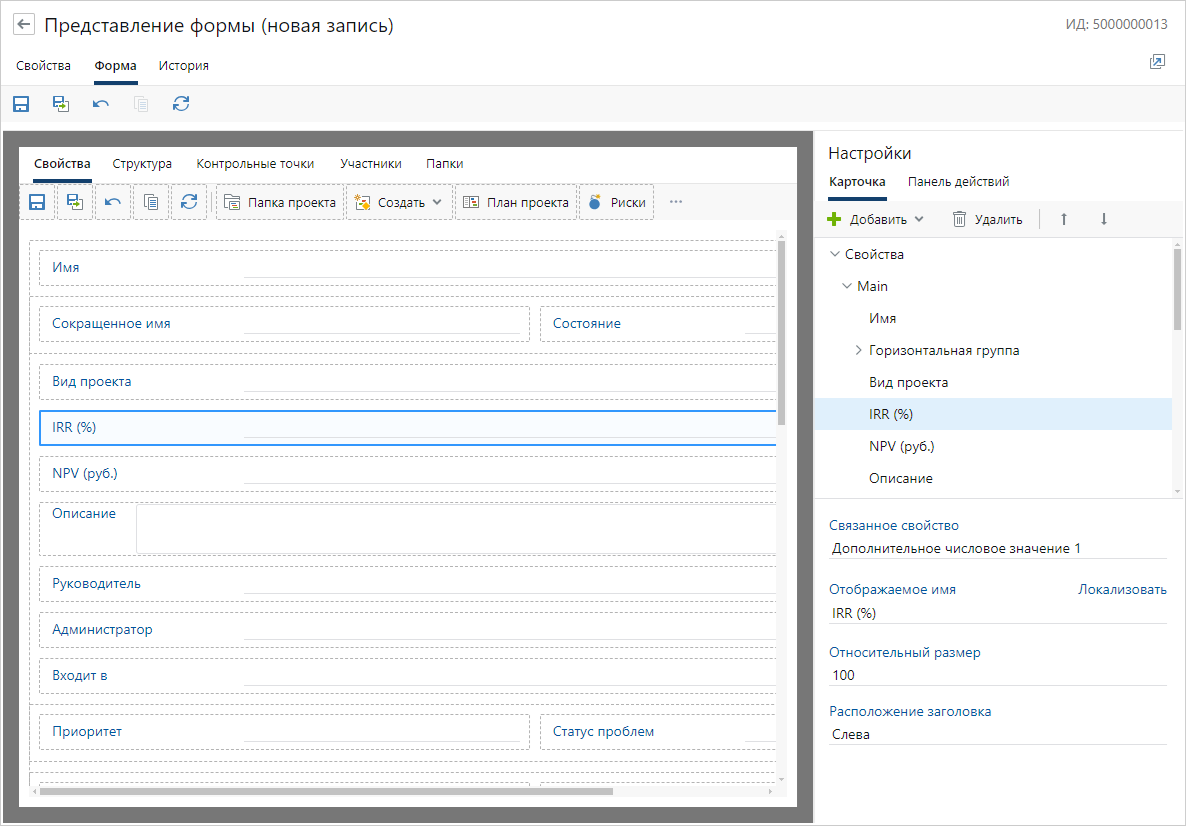Select NPV (руб.) in settings tree
This screenshot has width=1186, height=826.
(902, 446)
